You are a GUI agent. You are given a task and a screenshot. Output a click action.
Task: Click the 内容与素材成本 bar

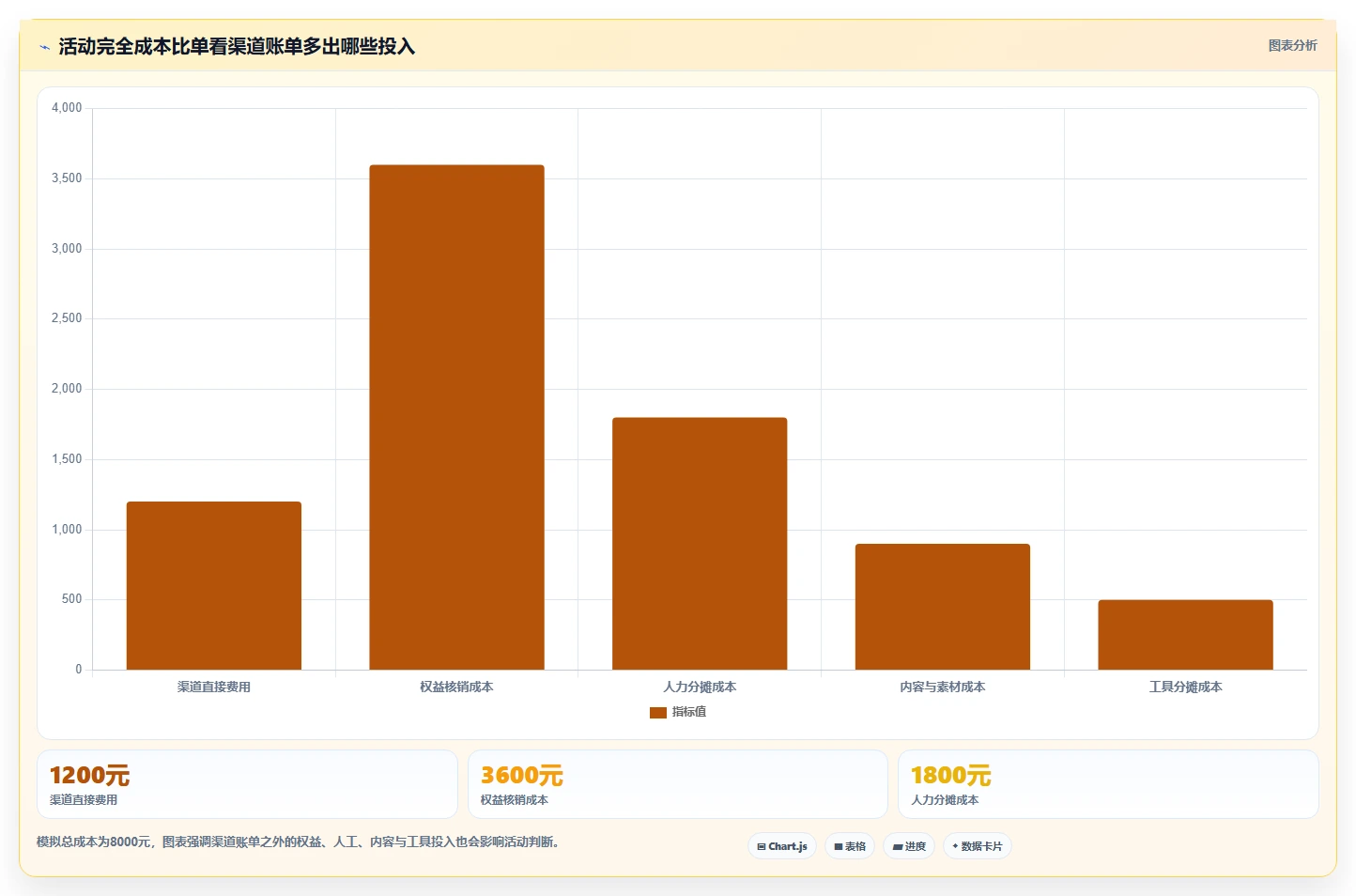[x=942, y=607]
